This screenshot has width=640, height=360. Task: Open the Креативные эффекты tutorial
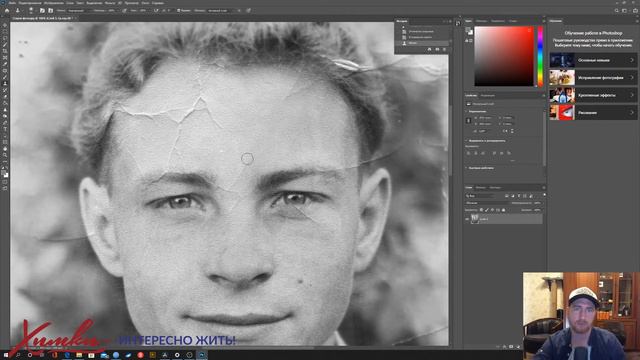tap(593, 95)
